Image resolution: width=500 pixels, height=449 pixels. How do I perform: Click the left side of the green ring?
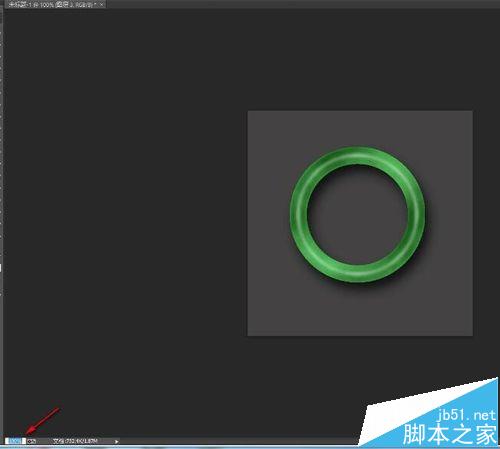coord(299,215)
